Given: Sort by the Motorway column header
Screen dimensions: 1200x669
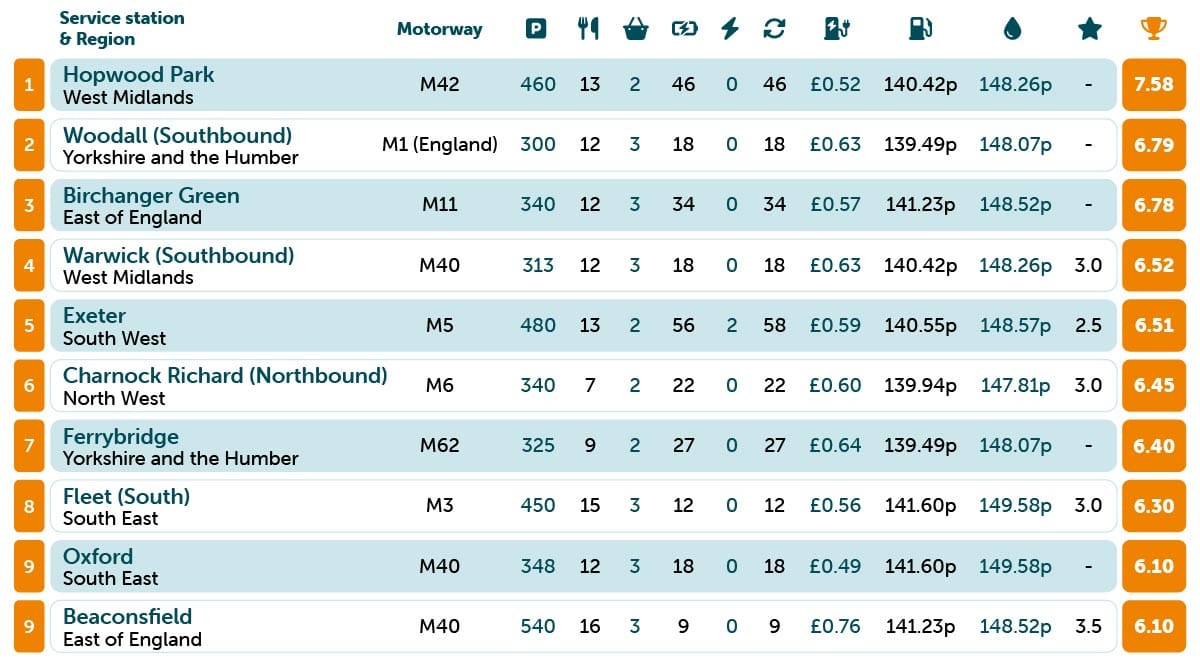Looking at the screenshot, I should pyautogui.click(x=439, y=29).
